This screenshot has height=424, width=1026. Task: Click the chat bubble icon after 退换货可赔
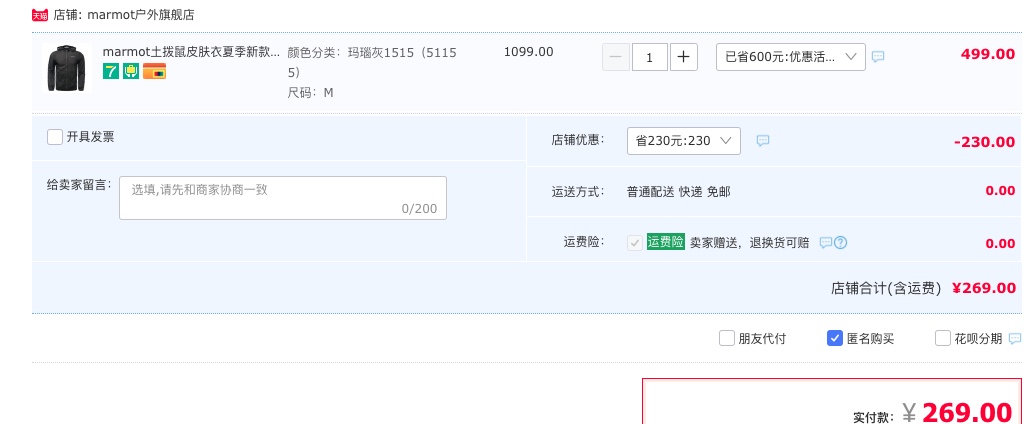(x=826, y=243)
